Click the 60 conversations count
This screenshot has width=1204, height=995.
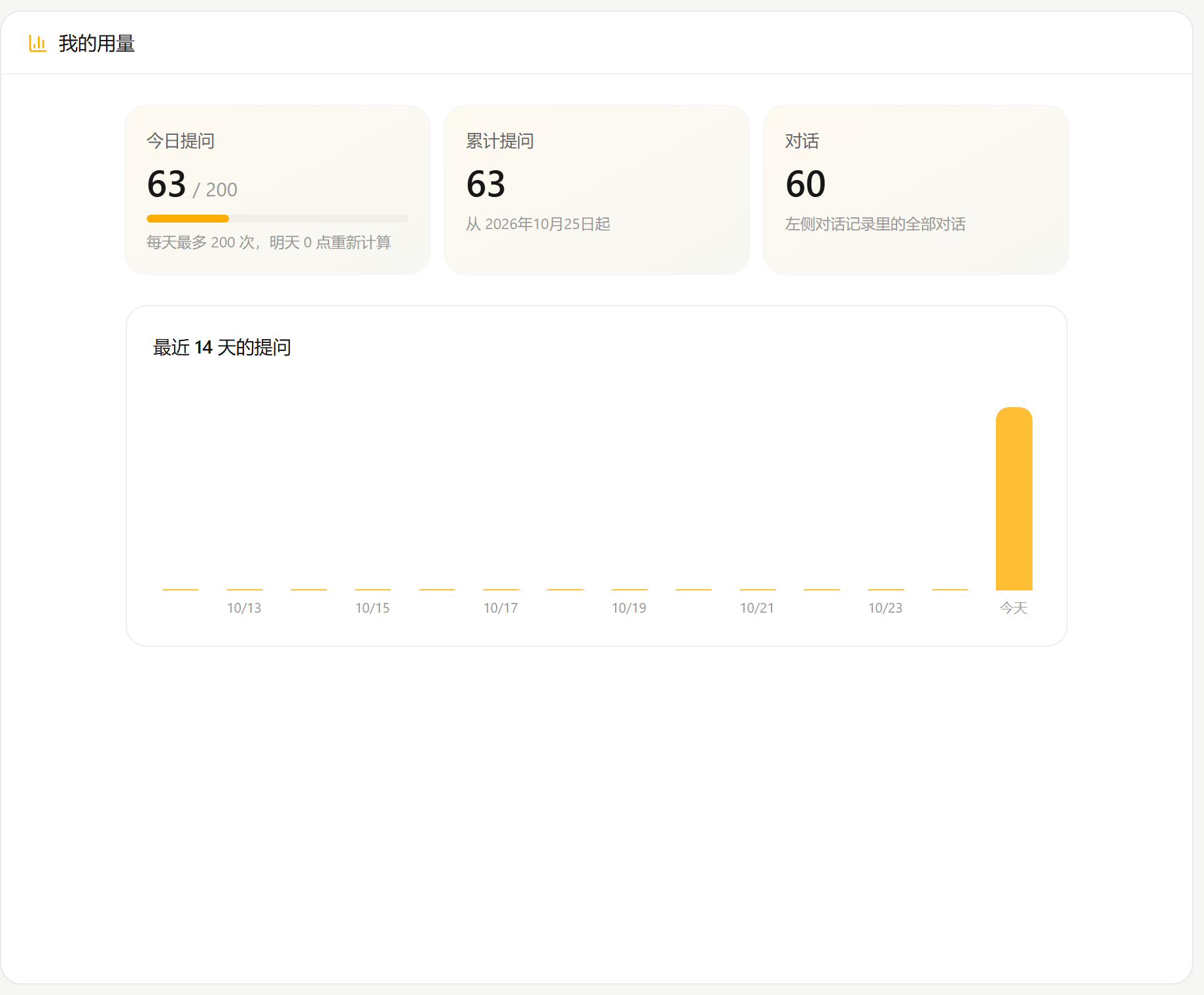[806, 184]
